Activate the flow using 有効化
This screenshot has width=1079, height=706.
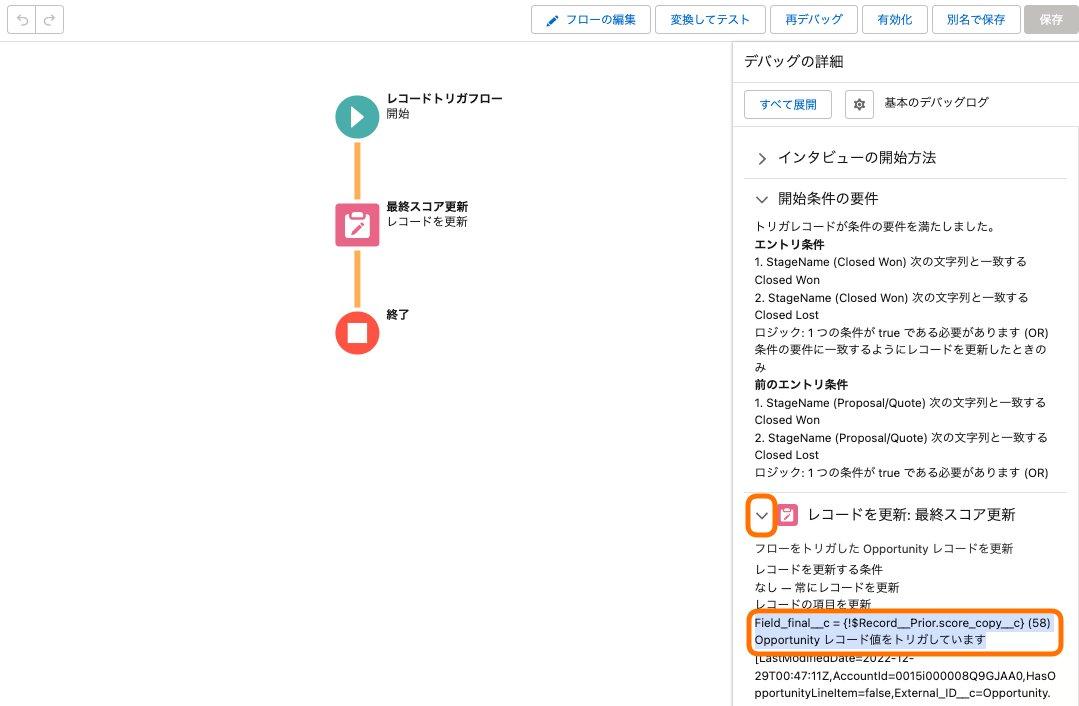tap(894, 19)
